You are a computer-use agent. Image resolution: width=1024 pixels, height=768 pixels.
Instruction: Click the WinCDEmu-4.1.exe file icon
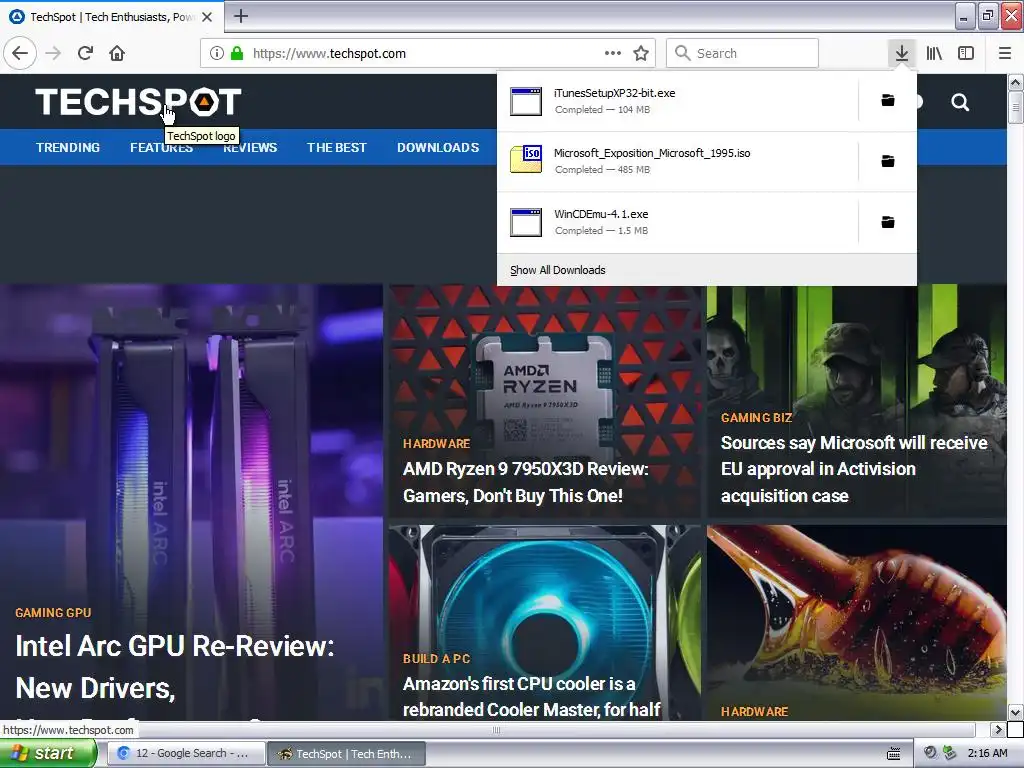526,222
